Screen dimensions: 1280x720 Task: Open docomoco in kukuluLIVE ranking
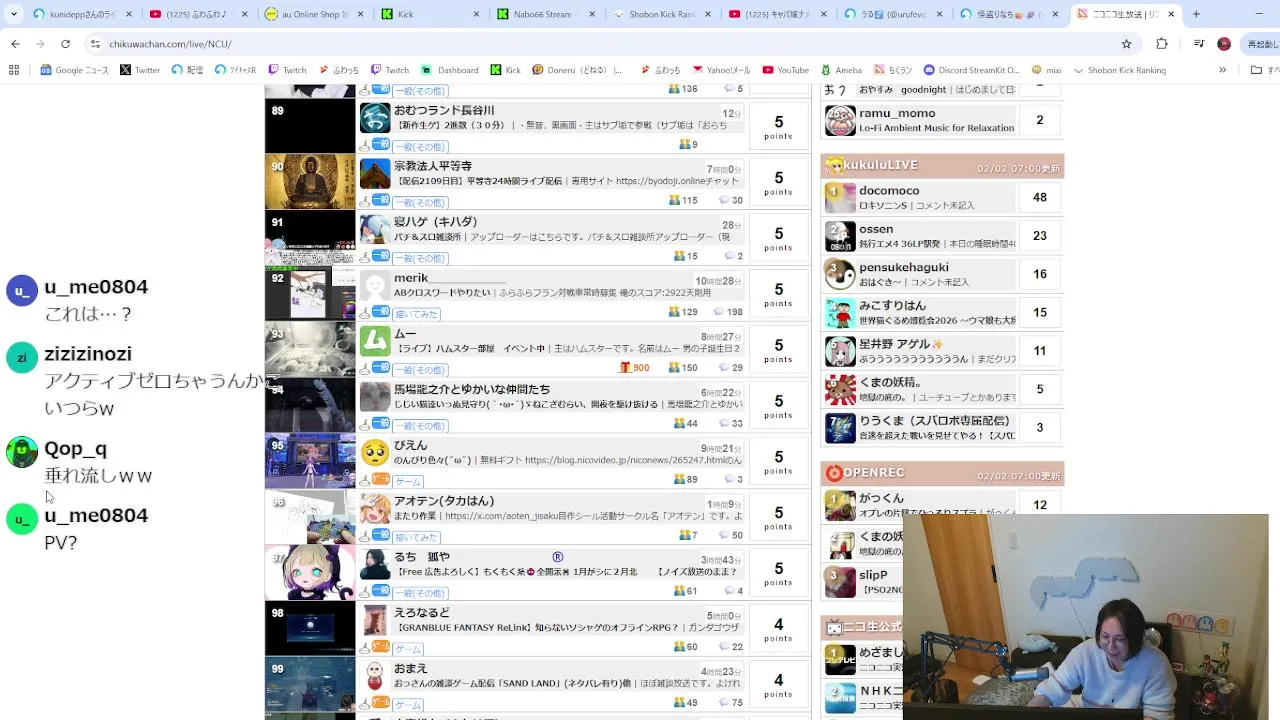click(x=888, y=190)
